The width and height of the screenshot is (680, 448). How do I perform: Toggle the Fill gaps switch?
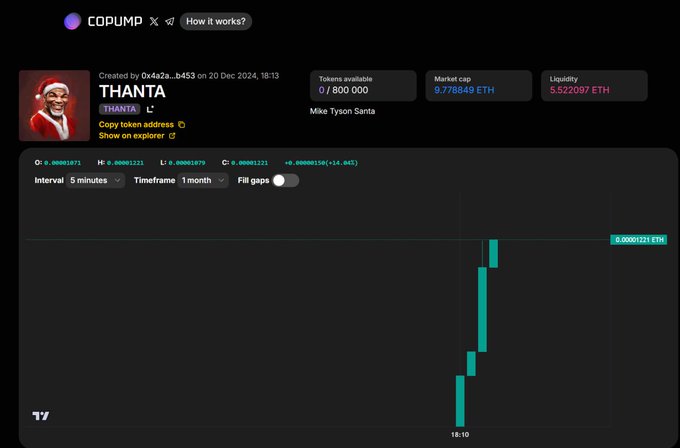click(x=286, y=180)
